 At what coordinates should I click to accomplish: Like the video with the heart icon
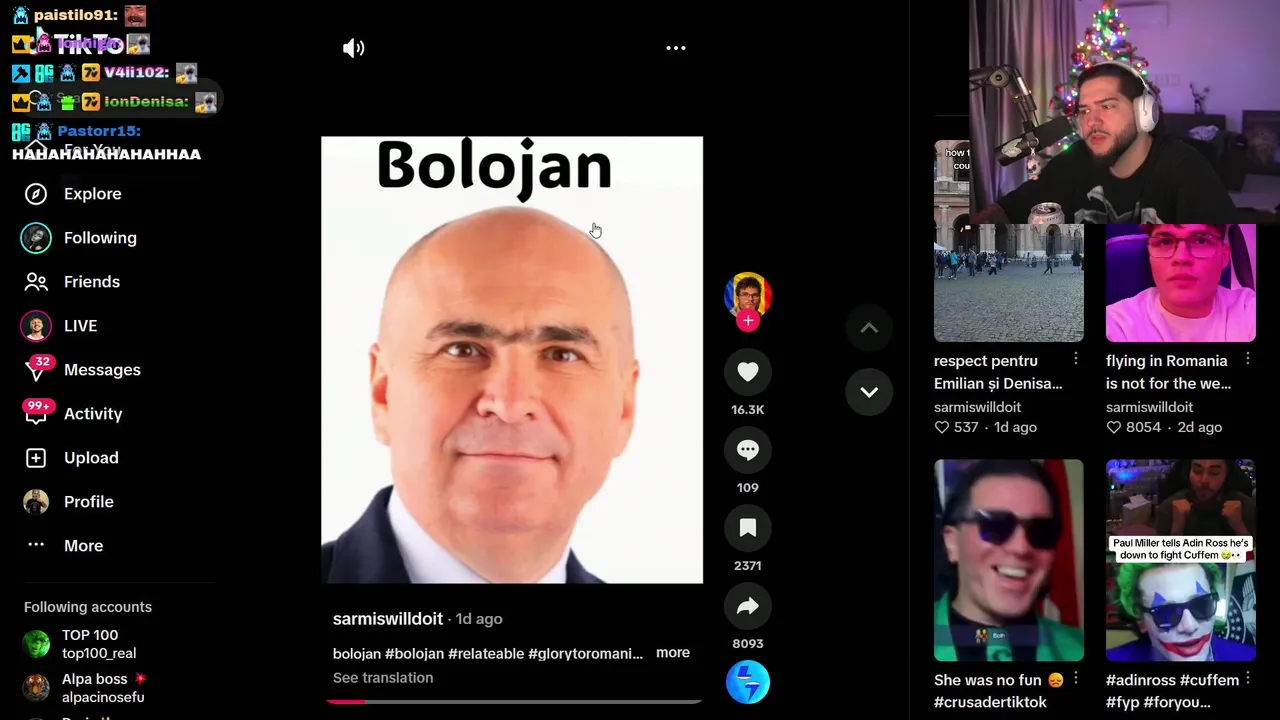coord(748,372)
